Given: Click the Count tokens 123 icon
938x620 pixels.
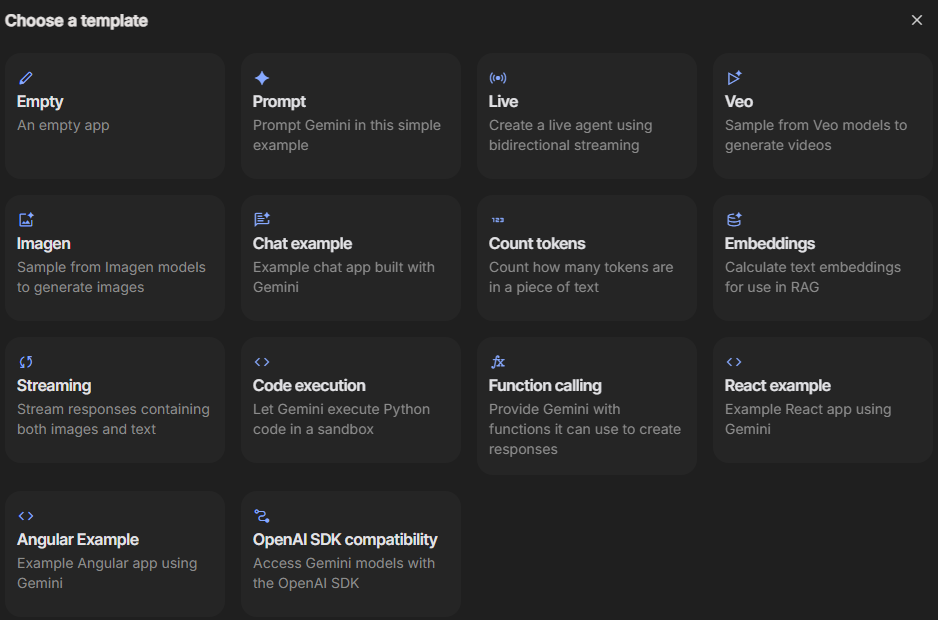Looking at the screenshot, I should click(498, 220).
